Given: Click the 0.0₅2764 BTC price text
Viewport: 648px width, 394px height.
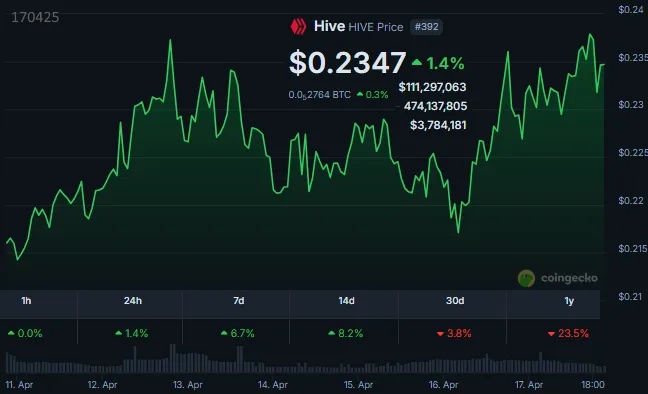Looking at the screenshot, I should pyautogui.click(x=319, y=95).
